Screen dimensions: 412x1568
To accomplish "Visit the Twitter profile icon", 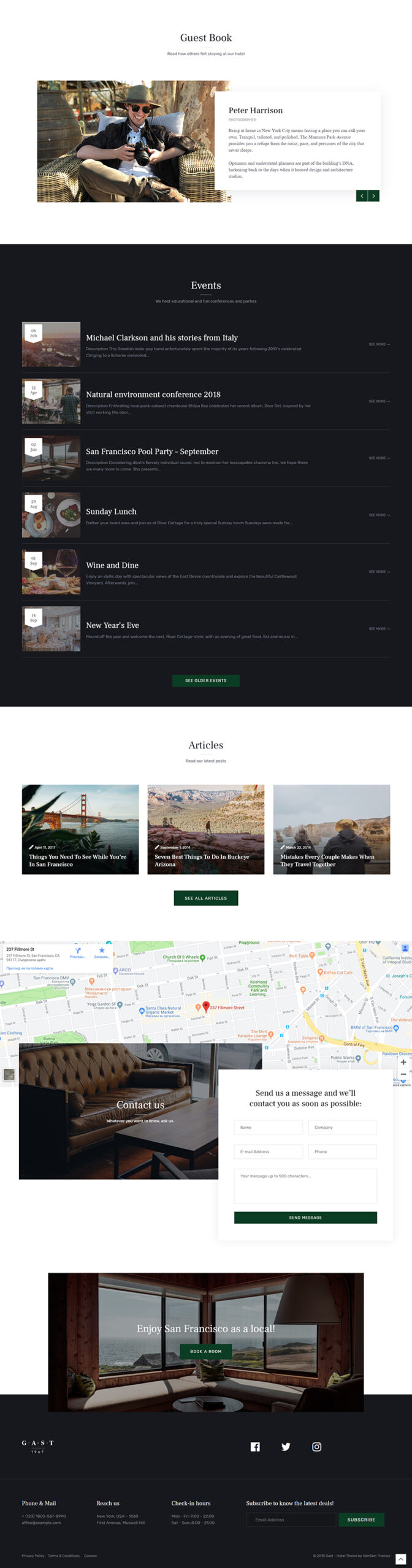I will coord(286,1446).
